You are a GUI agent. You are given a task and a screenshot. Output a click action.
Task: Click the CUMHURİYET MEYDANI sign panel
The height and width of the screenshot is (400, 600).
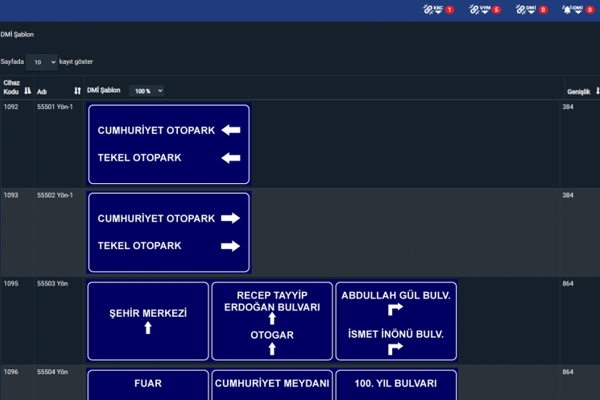coord(272,385)
